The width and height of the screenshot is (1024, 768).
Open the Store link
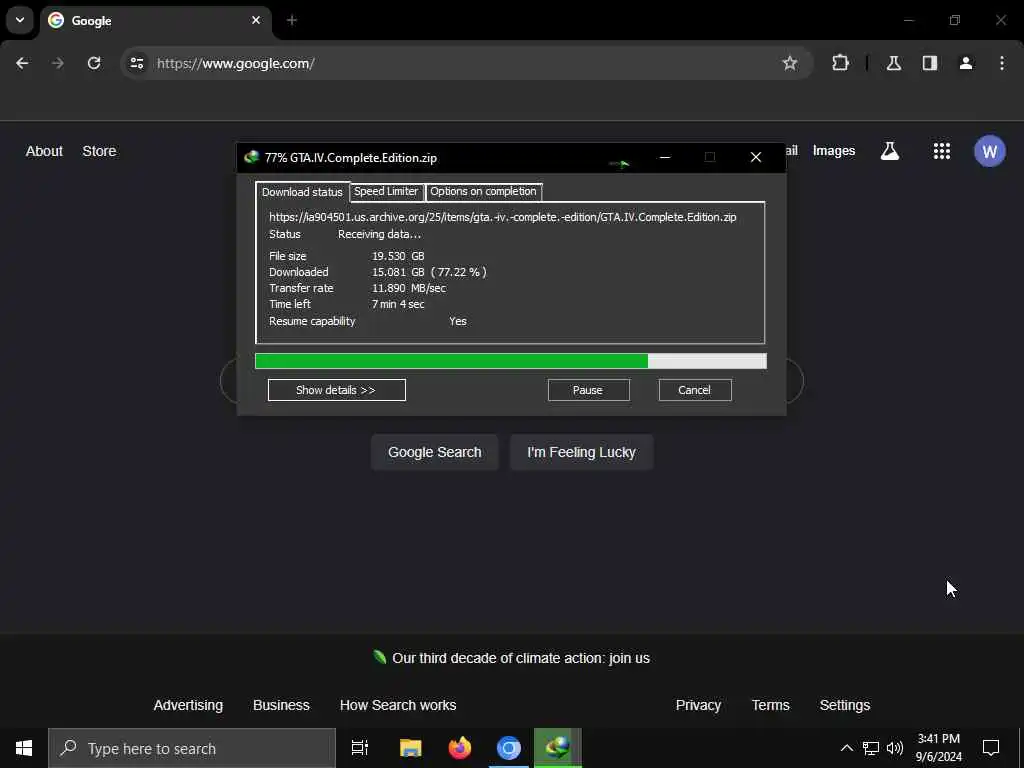(99, 151)
